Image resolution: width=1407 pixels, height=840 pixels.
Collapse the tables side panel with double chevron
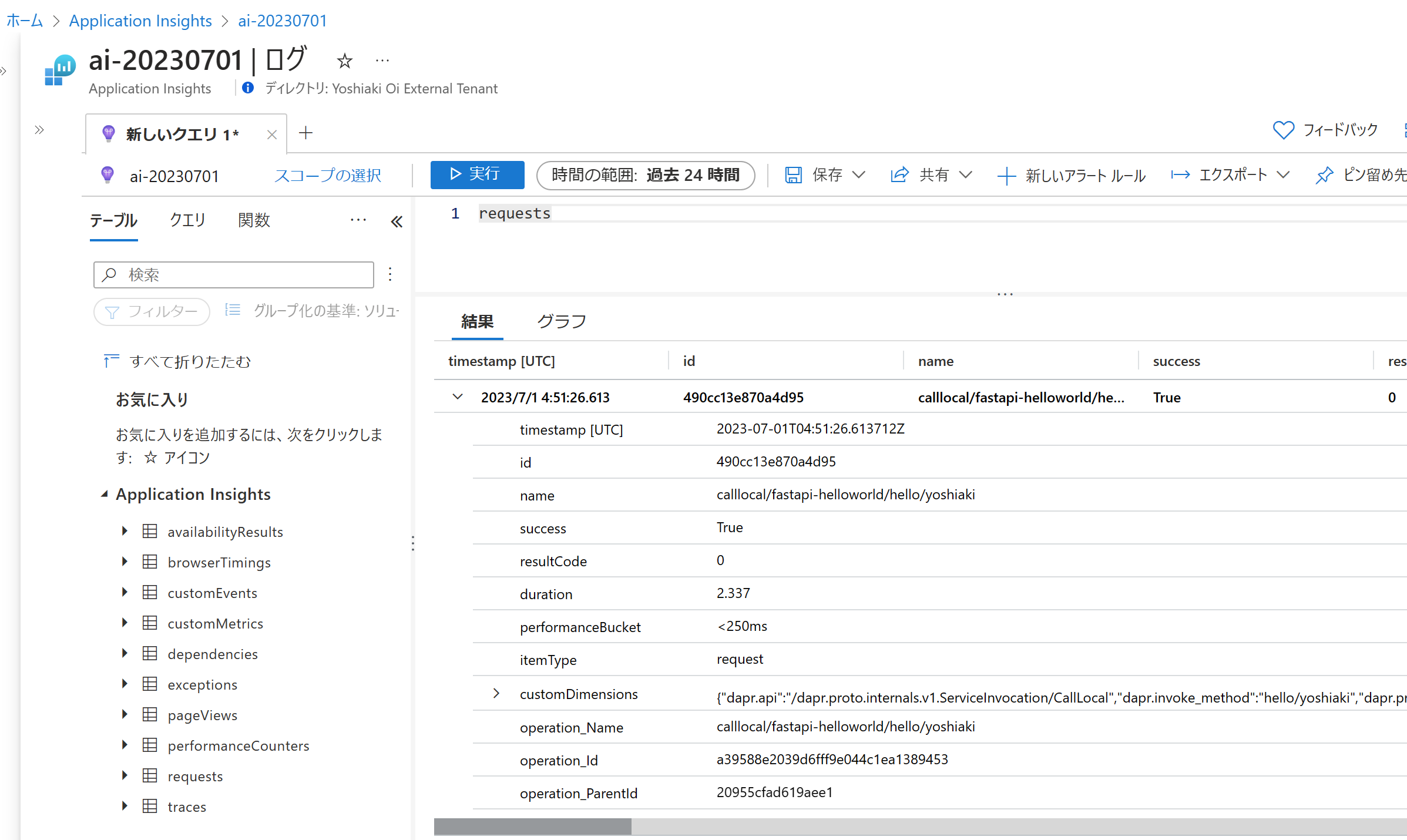point(397,221)
